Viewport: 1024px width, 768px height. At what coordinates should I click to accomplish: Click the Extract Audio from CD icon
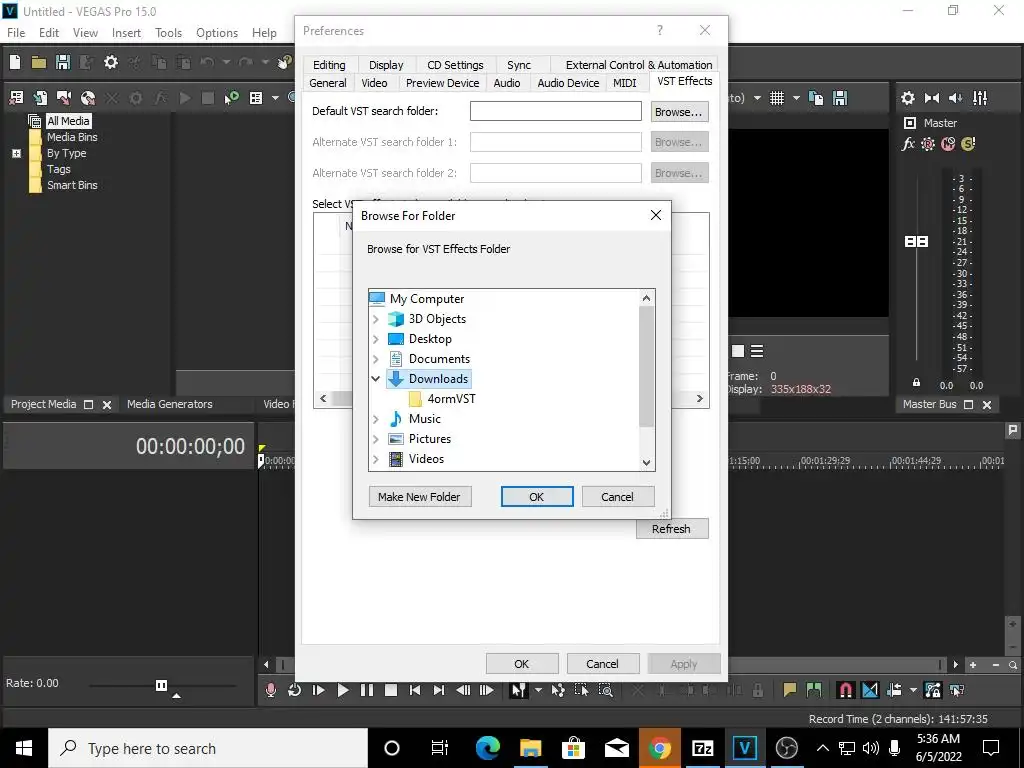[x=88, y=98]
